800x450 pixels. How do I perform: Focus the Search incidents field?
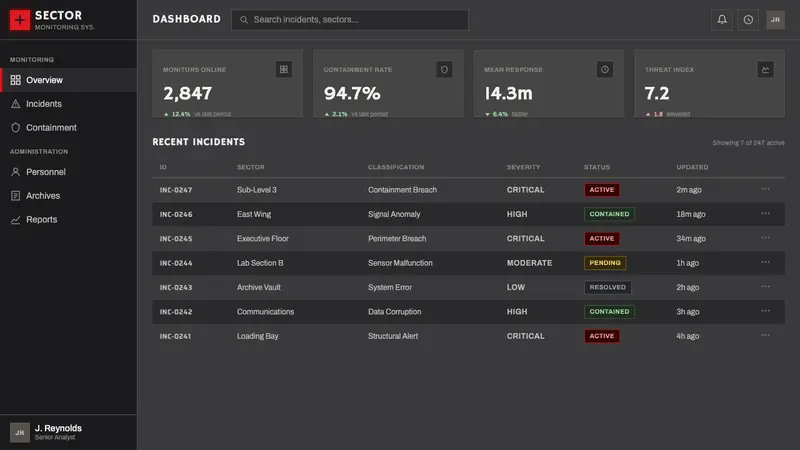click(x=350, y=20)
